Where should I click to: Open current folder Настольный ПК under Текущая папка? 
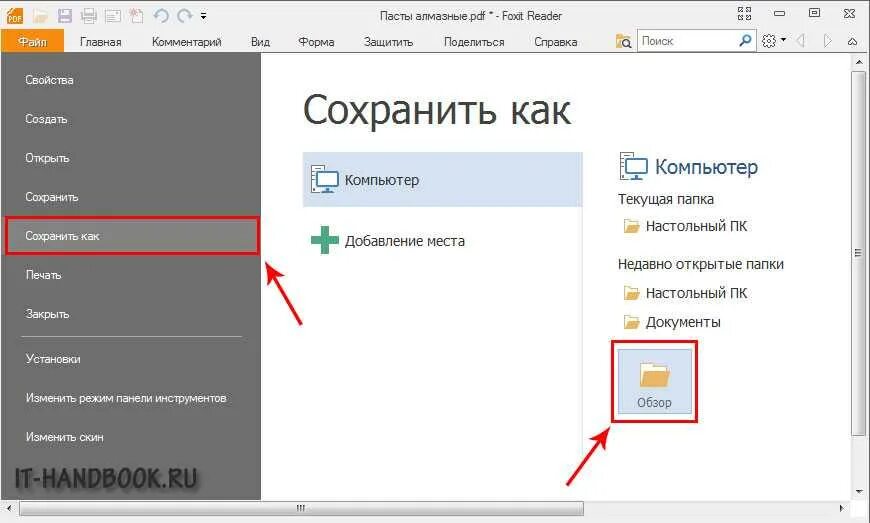(x=686, y=226)
